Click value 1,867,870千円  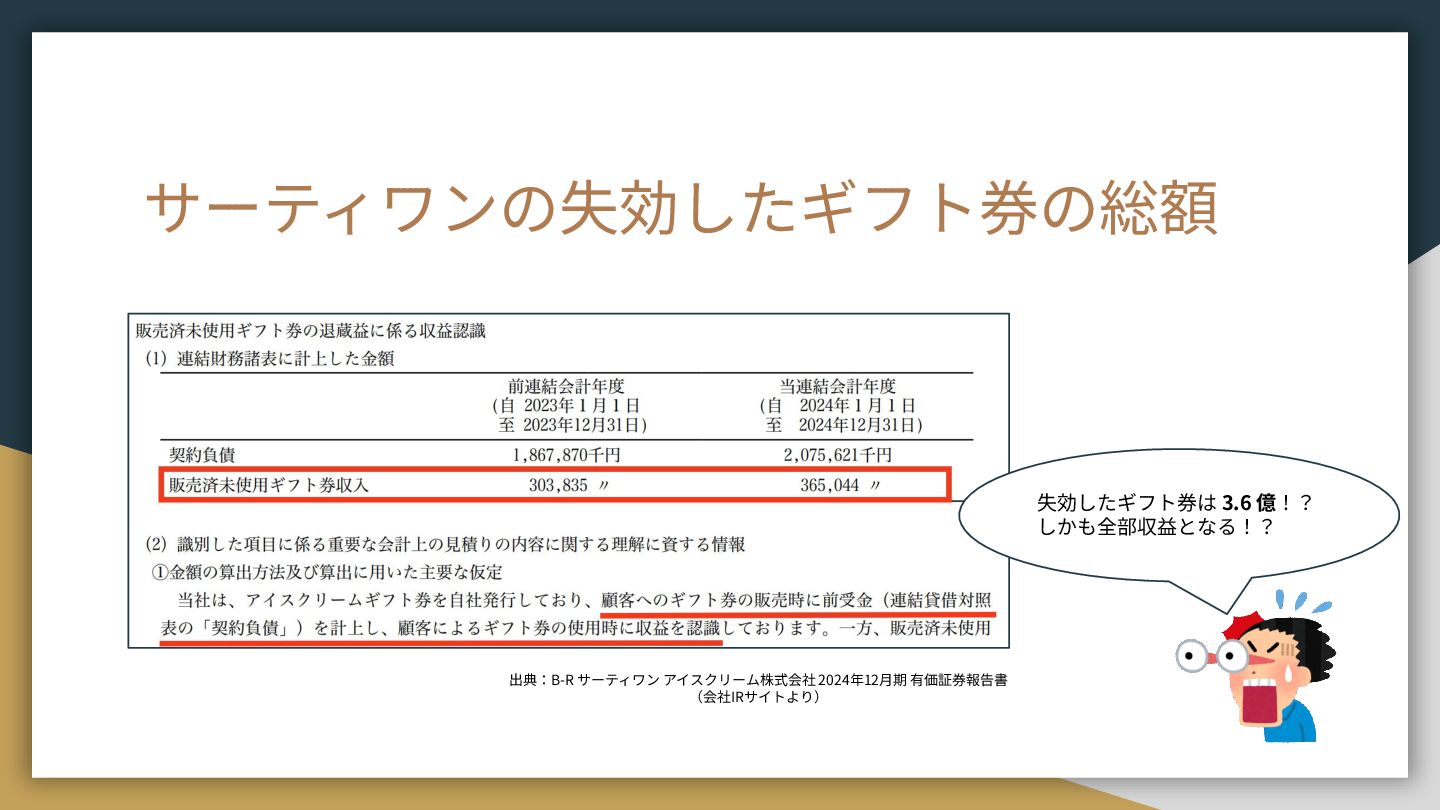[x=567, y=455]
